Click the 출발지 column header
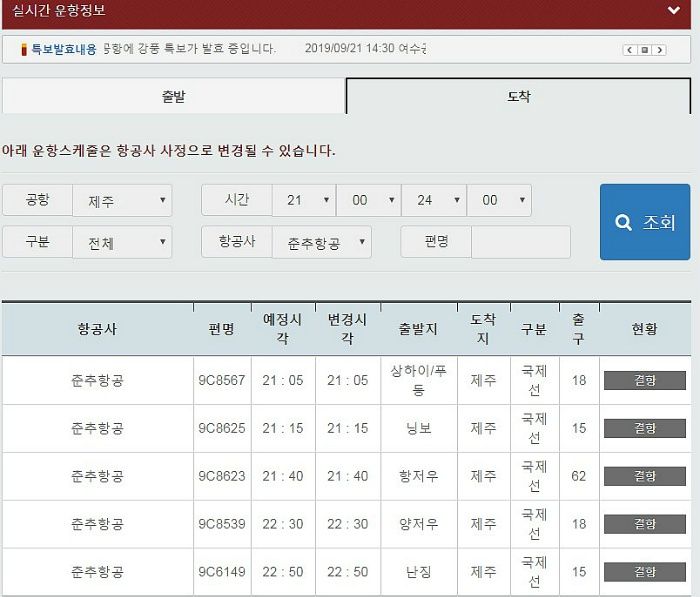Viewport: 700px width, 597px height. tap(418, 329)
